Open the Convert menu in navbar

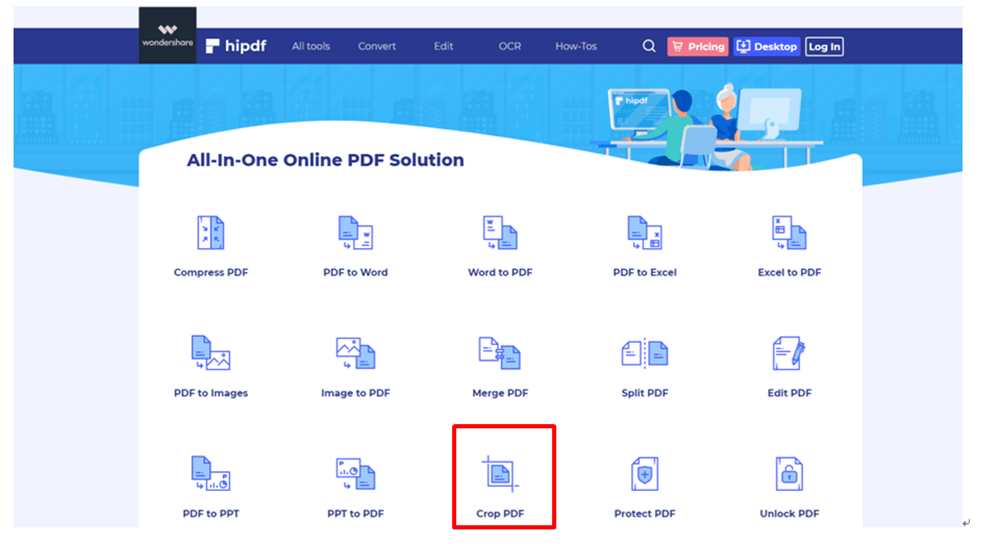click(x=377, y=46)
